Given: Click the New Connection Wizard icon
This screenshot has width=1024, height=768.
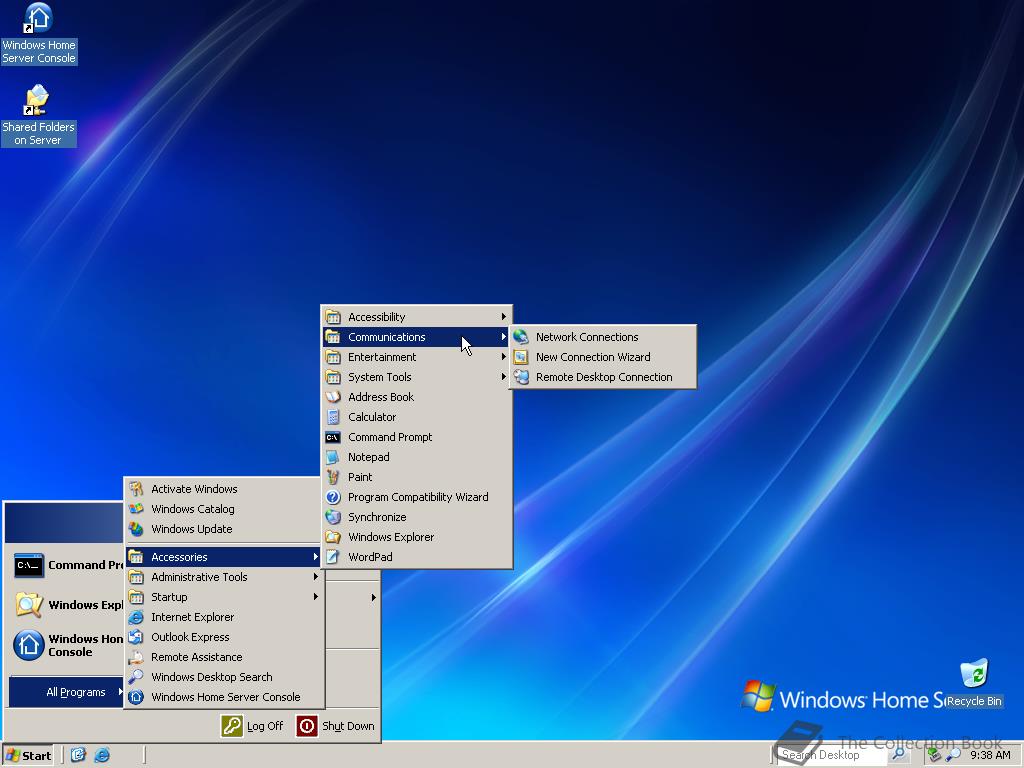Looking at the screenshot, I should click(521, 357).
